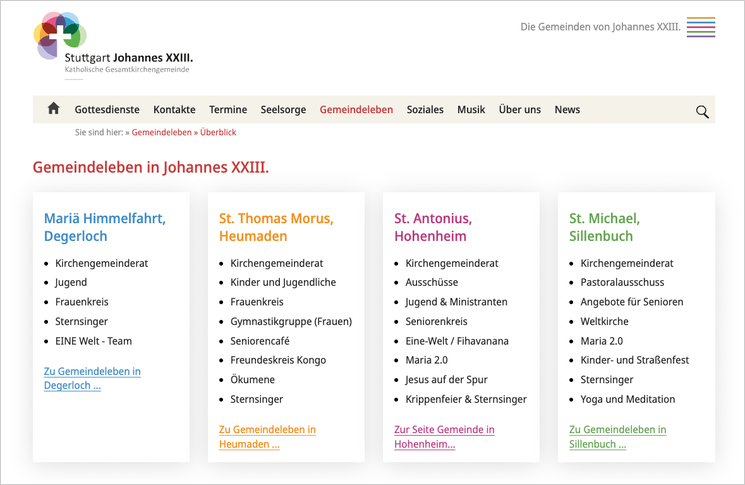Click the 'Ökumene' item
The height and width of the screenshot is (485, 745).
click(x=253, y=380)
